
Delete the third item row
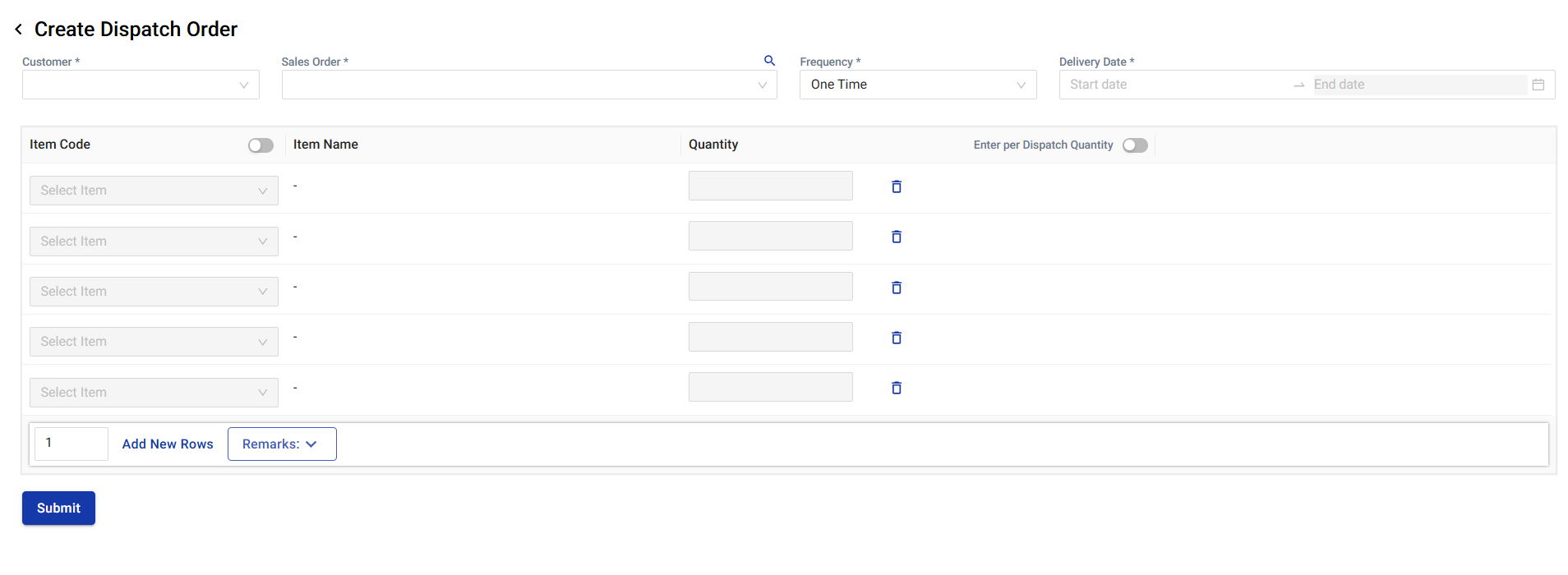[x=897, y=287]
